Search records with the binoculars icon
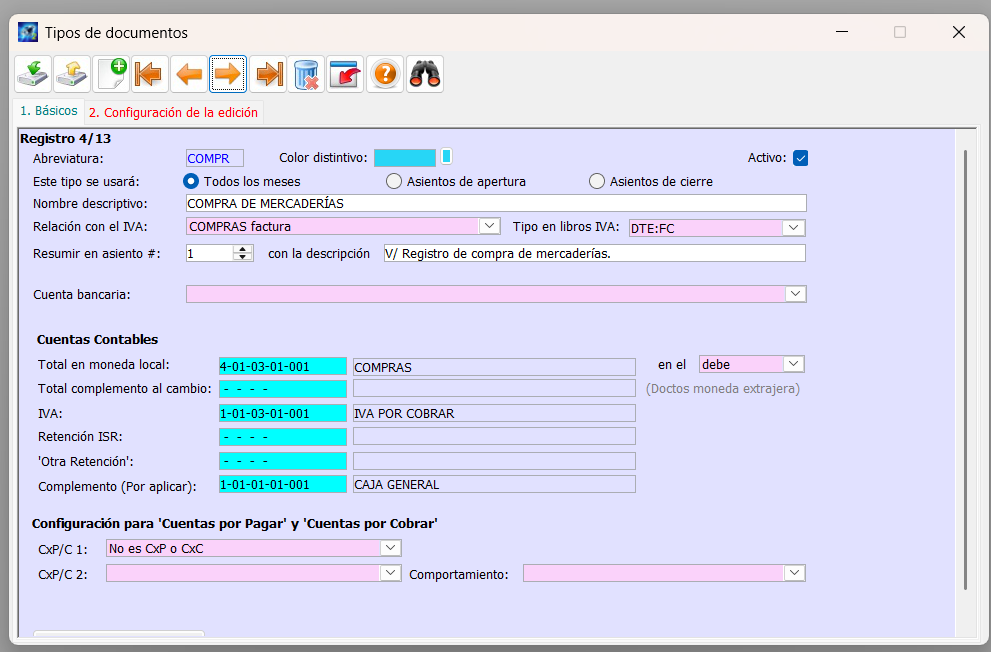The height and width of the screenshot is (652, 991). click(425, 74)
